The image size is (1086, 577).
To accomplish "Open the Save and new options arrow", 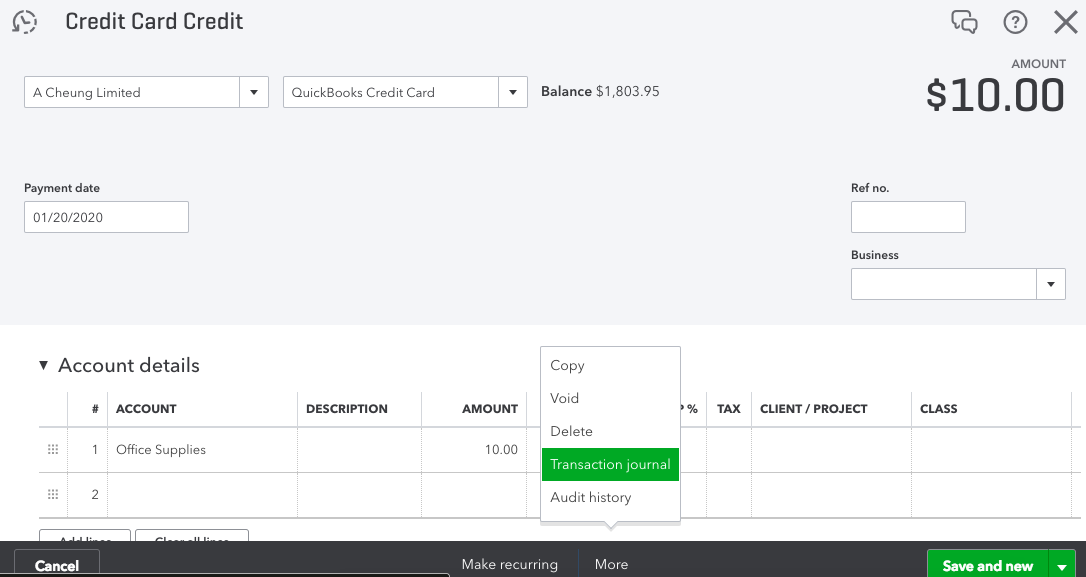I will (x=1062, y=566).
